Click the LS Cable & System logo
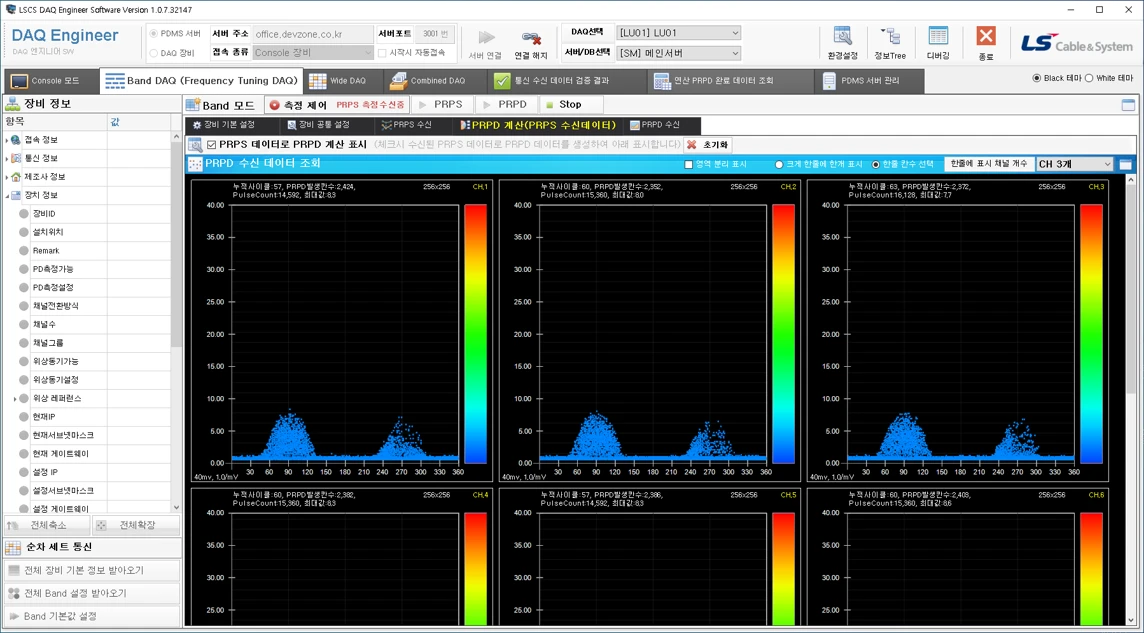 click(x=1076, y=44)
